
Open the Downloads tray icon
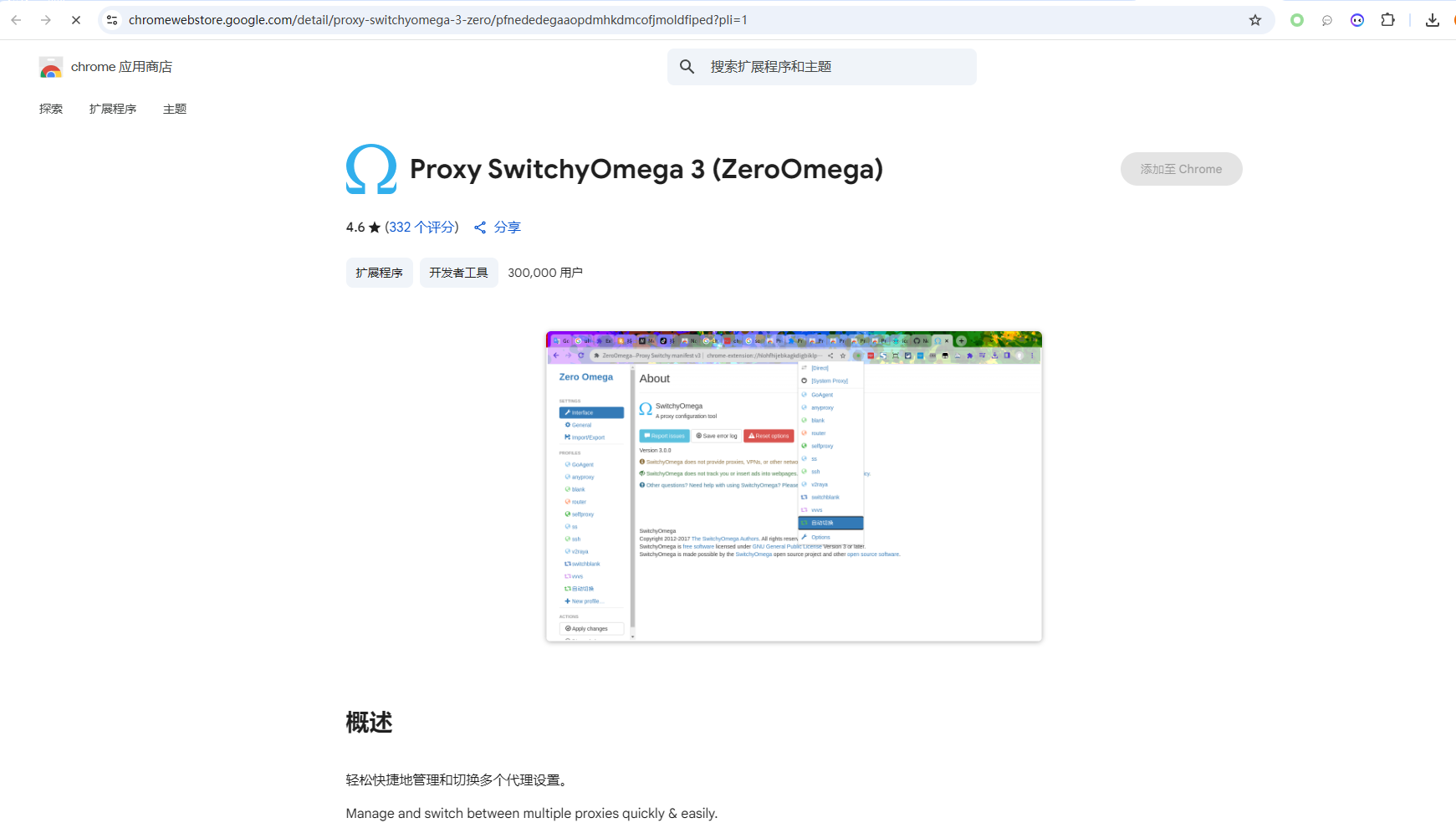tap(1433, 20)
